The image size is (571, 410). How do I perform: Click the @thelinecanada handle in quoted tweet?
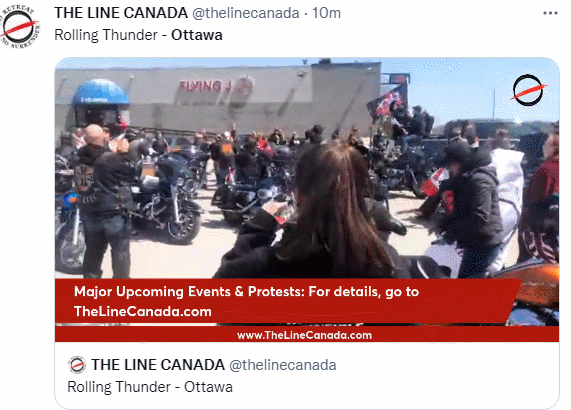point(283,365)
